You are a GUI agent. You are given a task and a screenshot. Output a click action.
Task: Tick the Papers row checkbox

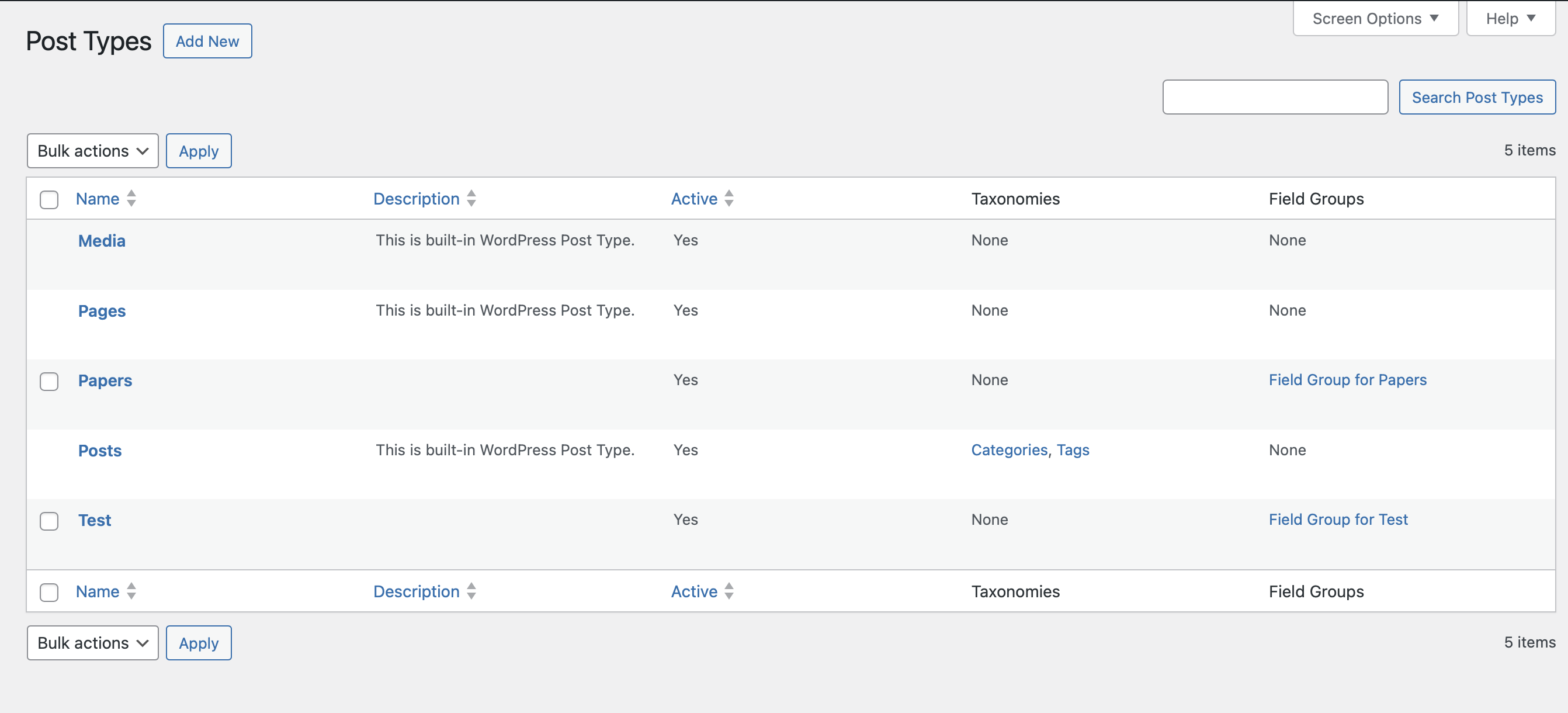pos(49,381)
